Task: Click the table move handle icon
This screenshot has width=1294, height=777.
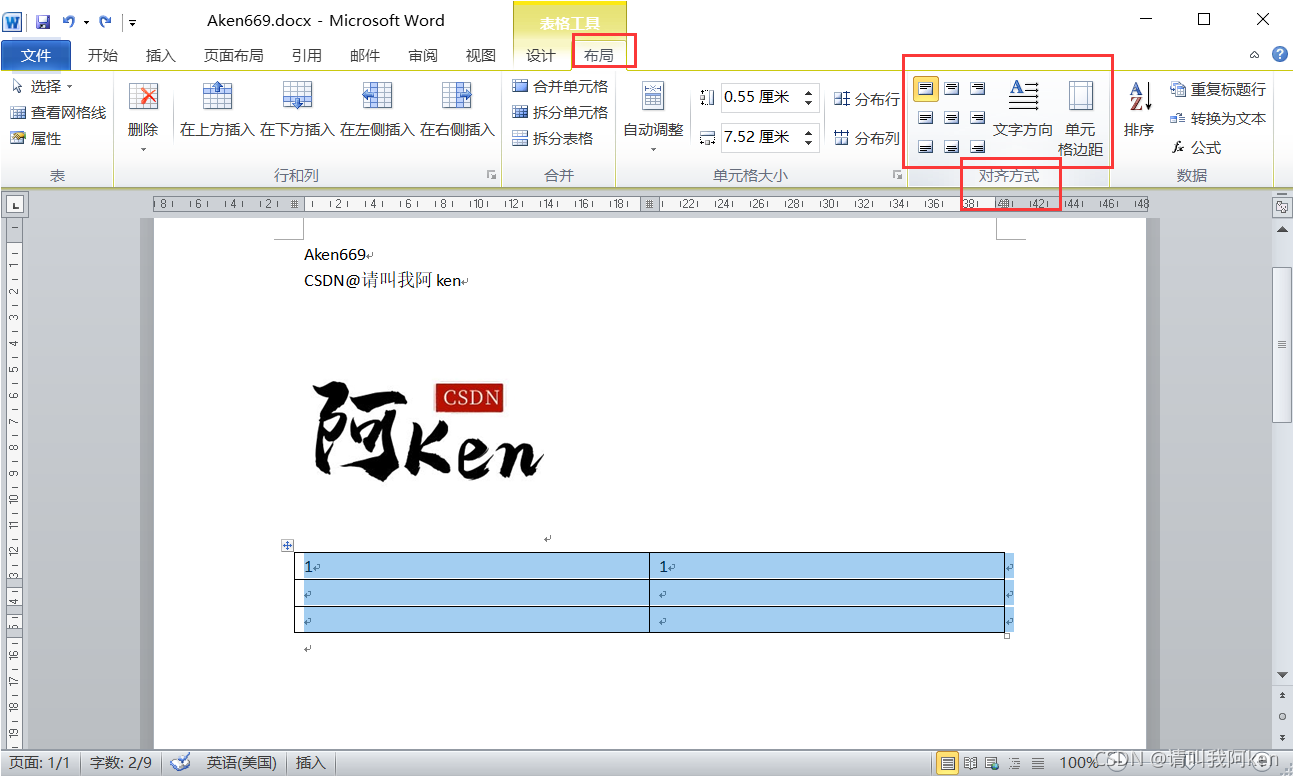Action: click(x=287, y=545)
